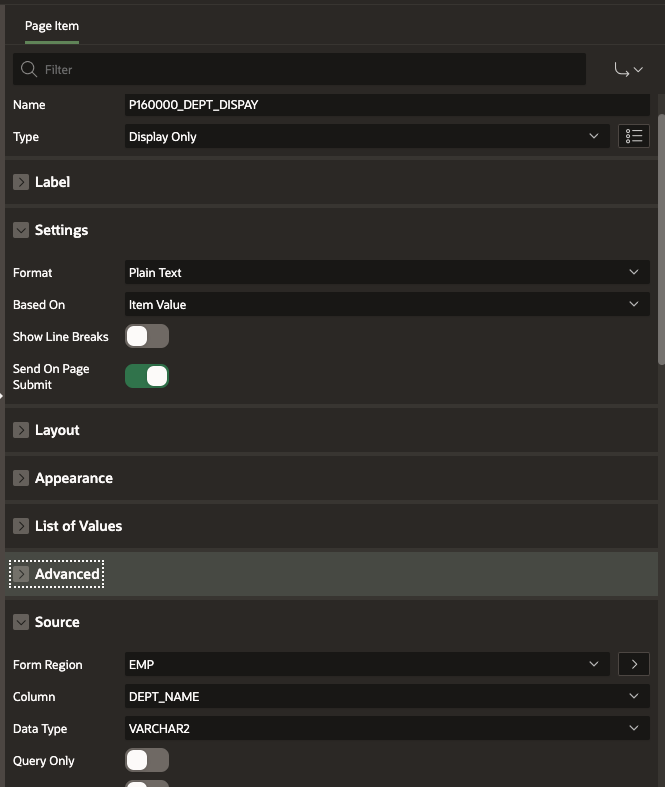Expand the Label section chevron
Viewport: 665px width, 787px height.
(x=21, y=182)
